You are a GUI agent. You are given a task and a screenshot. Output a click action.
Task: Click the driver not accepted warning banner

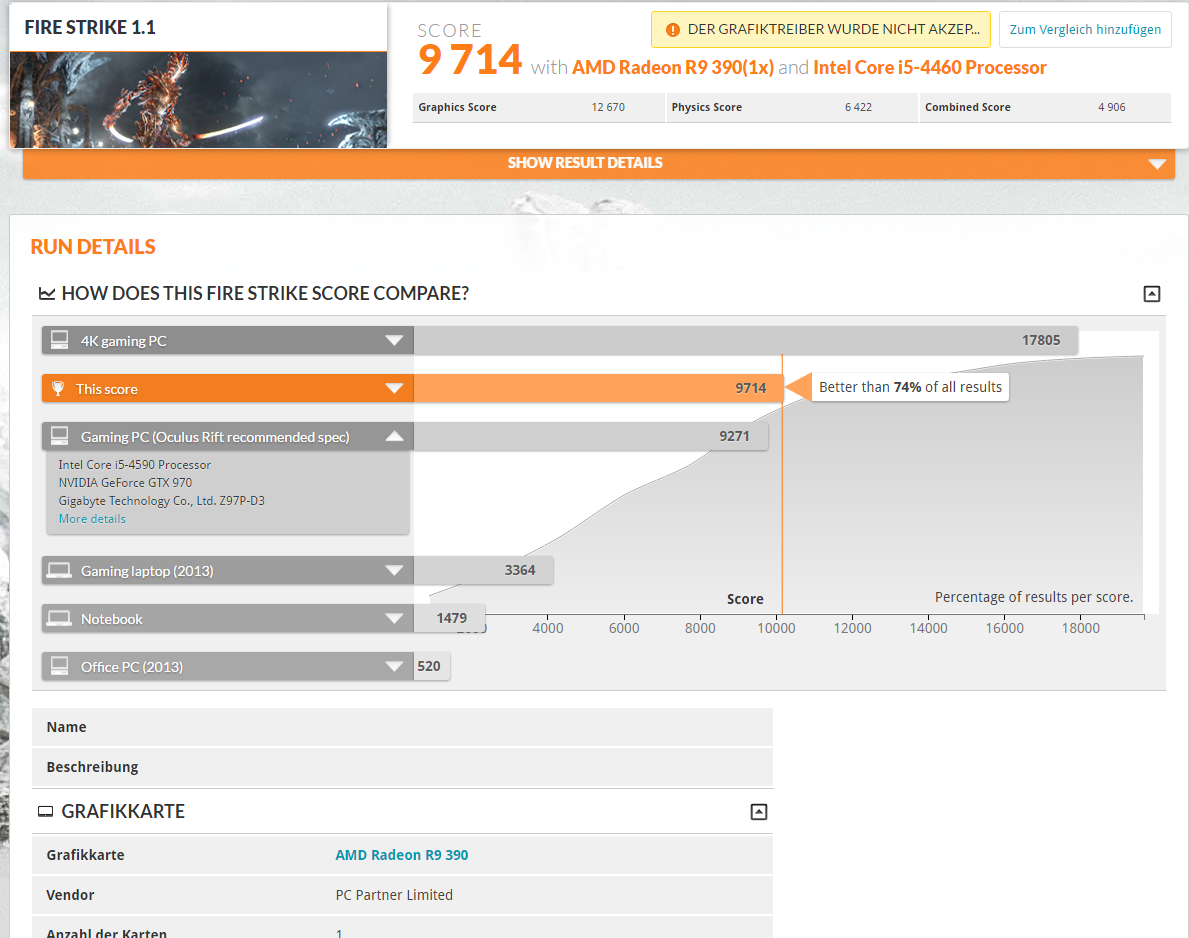(820, 30)
